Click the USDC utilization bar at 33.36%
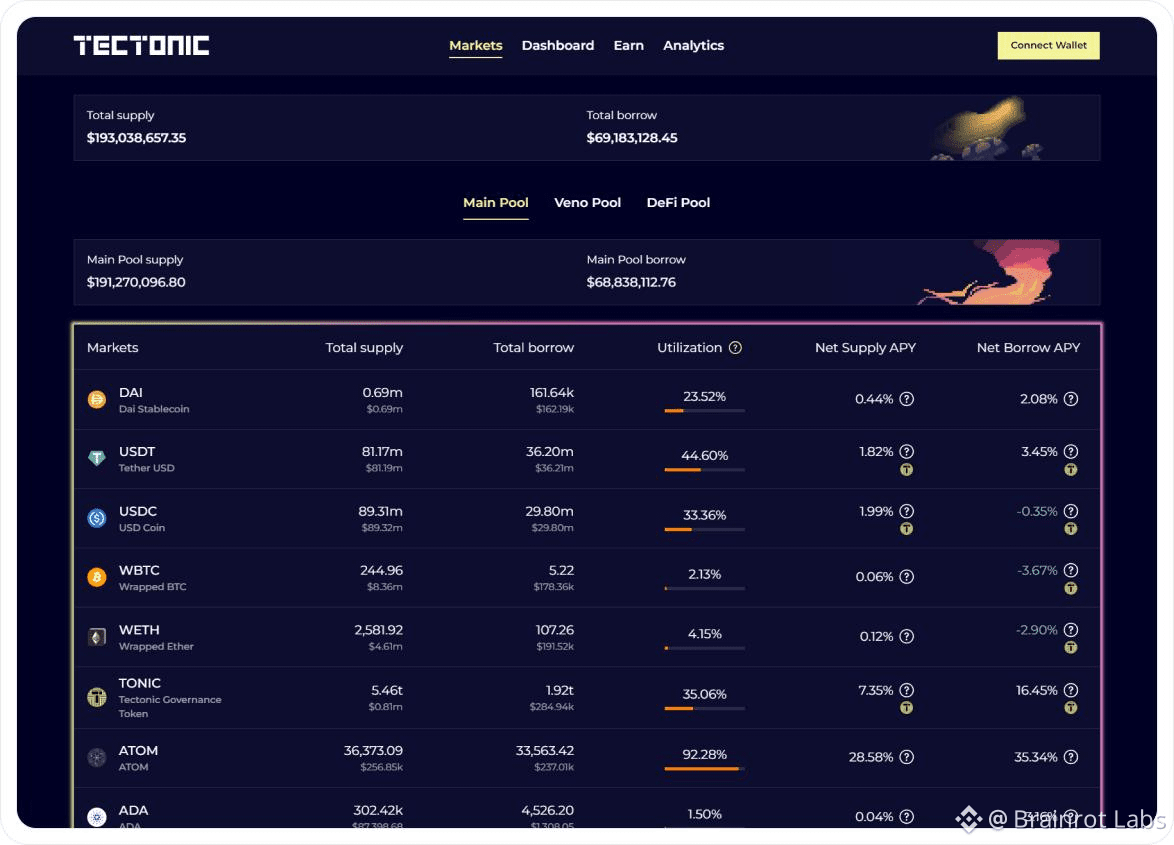1174x845 pixels. (705, 529)
